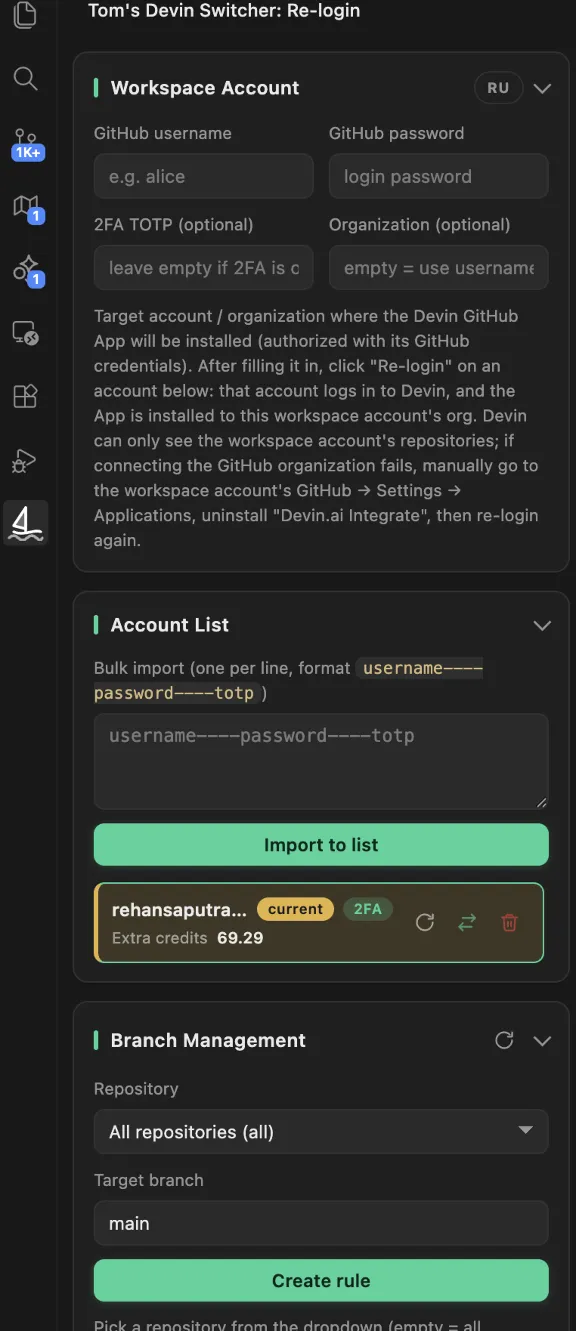This screenshot has height=1331, width=576.
Task: Collapse the Branch Management section chevron
Action: pos(542,1040)
